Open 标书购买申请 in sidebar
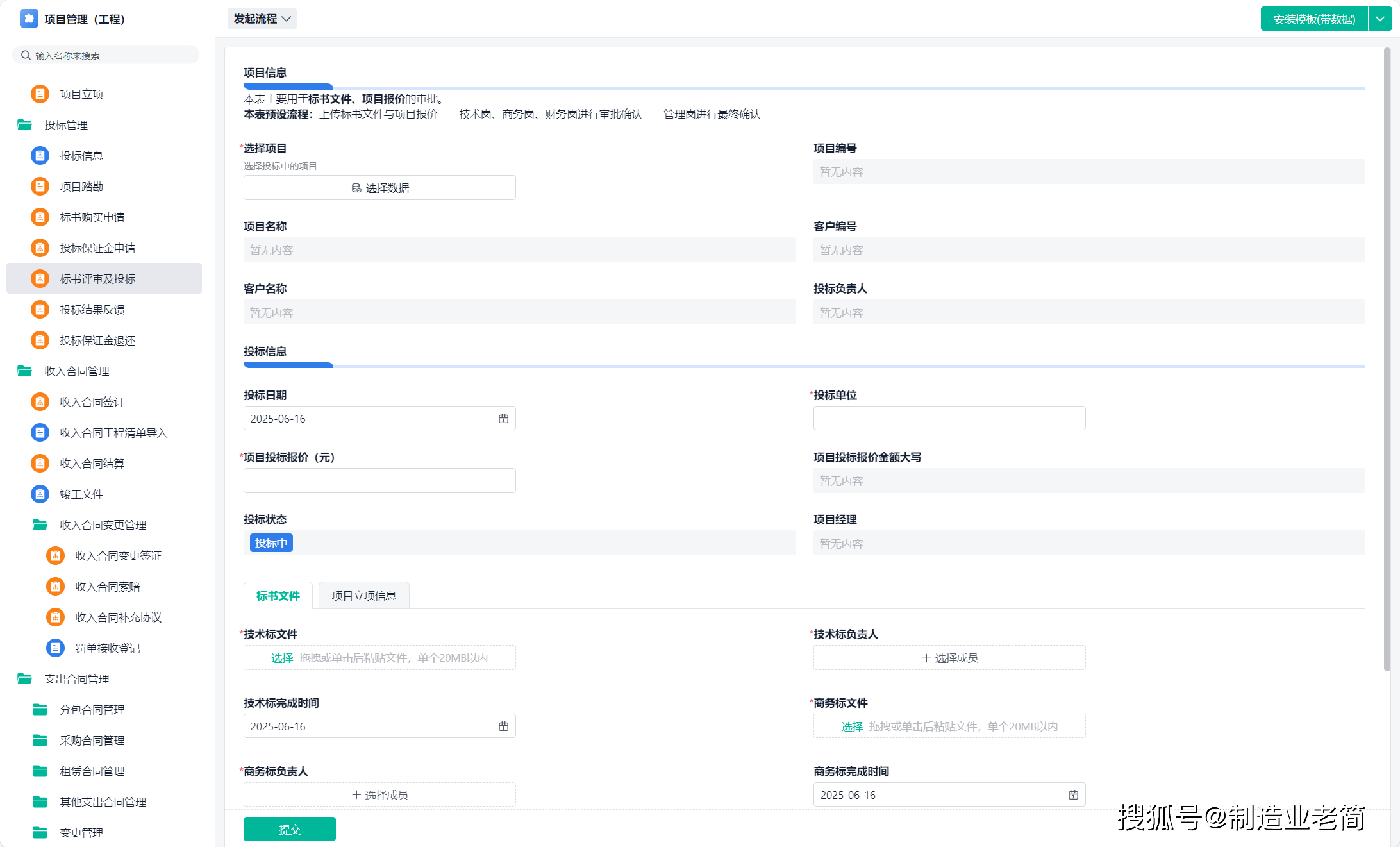 coord(104,217)
